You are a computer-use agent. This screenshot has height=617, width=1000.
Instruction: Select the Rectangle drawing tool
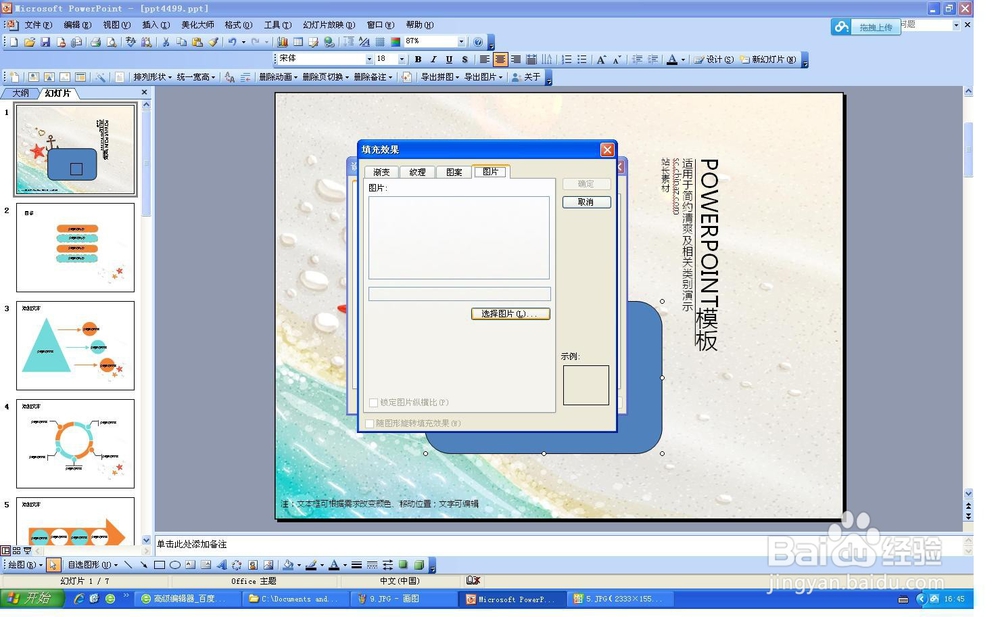tap(159, 565)
